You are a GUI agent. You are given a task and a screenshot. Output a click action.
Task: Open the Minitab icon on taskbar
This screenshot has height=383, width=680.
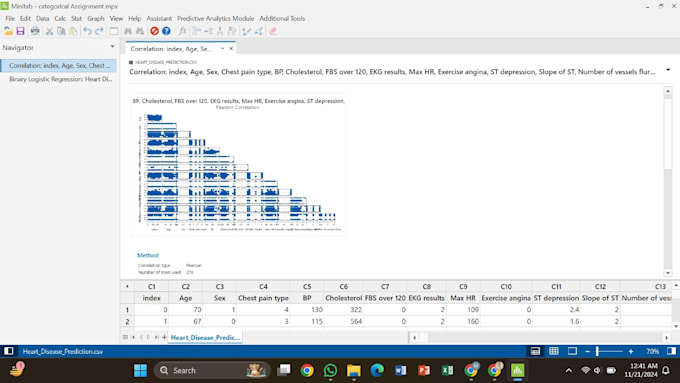pos(517,370)
